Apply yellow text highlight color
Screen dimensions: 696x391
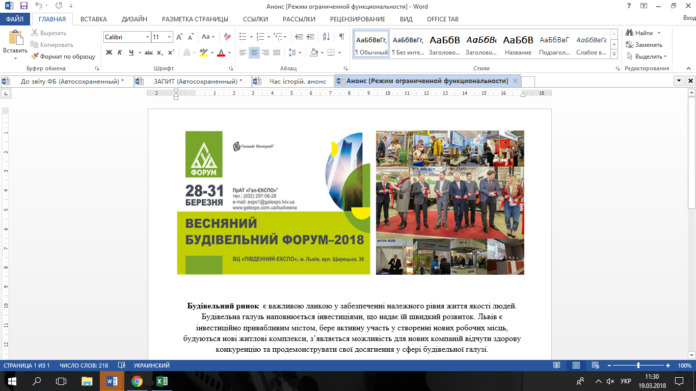[203, 52]
